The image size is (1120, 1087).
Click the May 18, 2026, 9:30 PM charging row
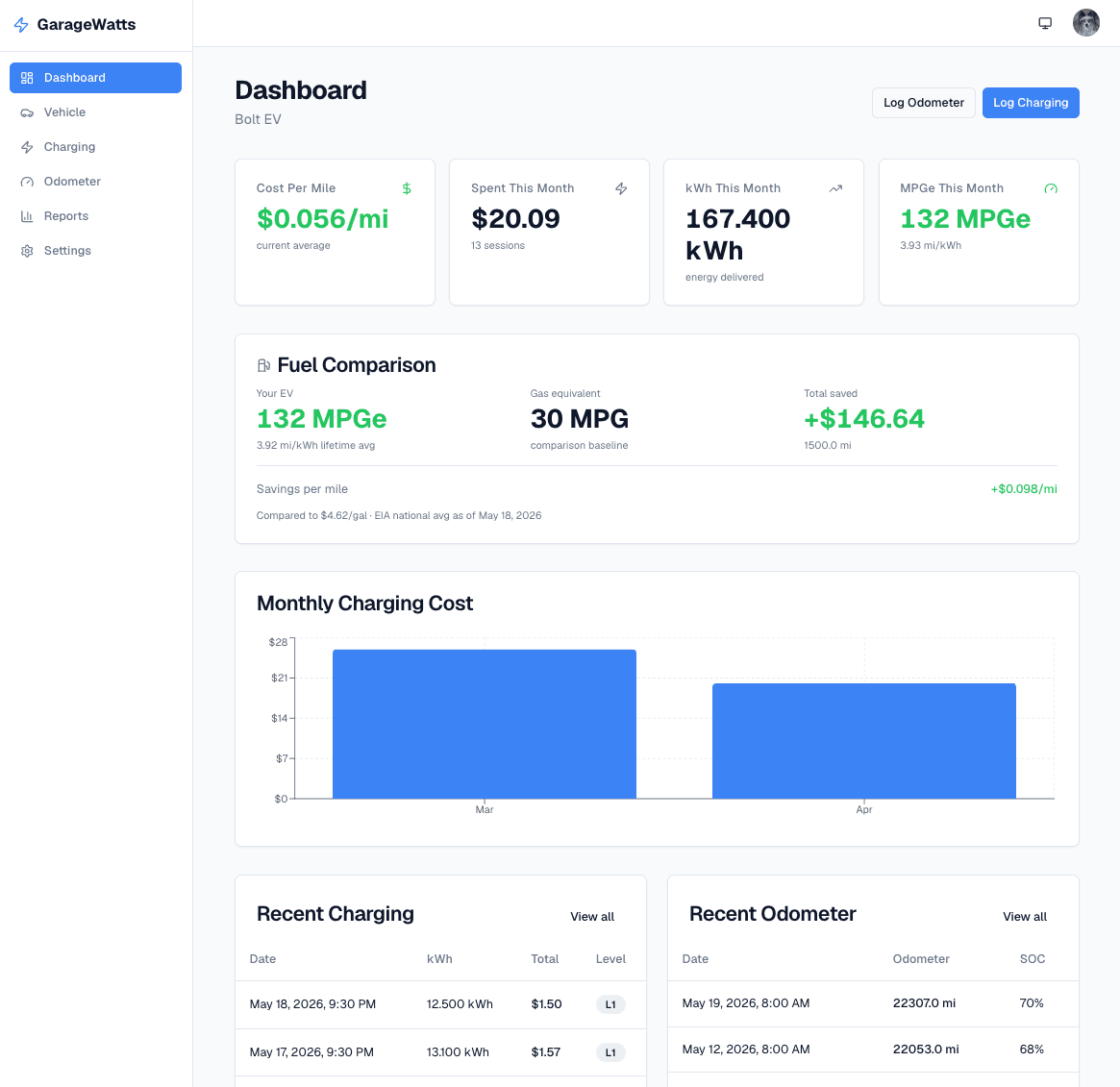440,1004
